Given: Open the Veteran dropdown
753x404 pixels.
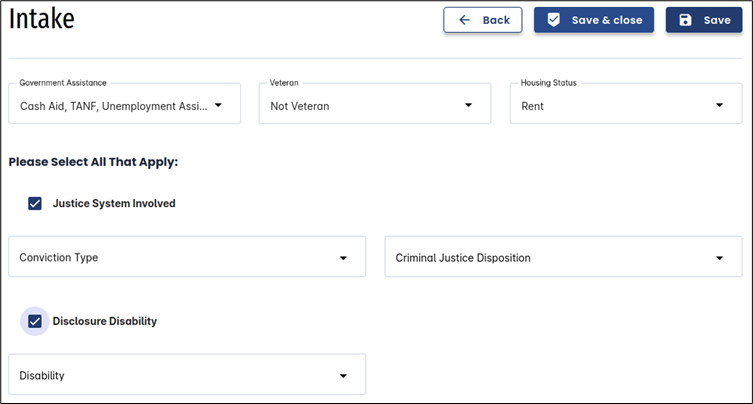Looking at the screenshot, I should point(375,103).
